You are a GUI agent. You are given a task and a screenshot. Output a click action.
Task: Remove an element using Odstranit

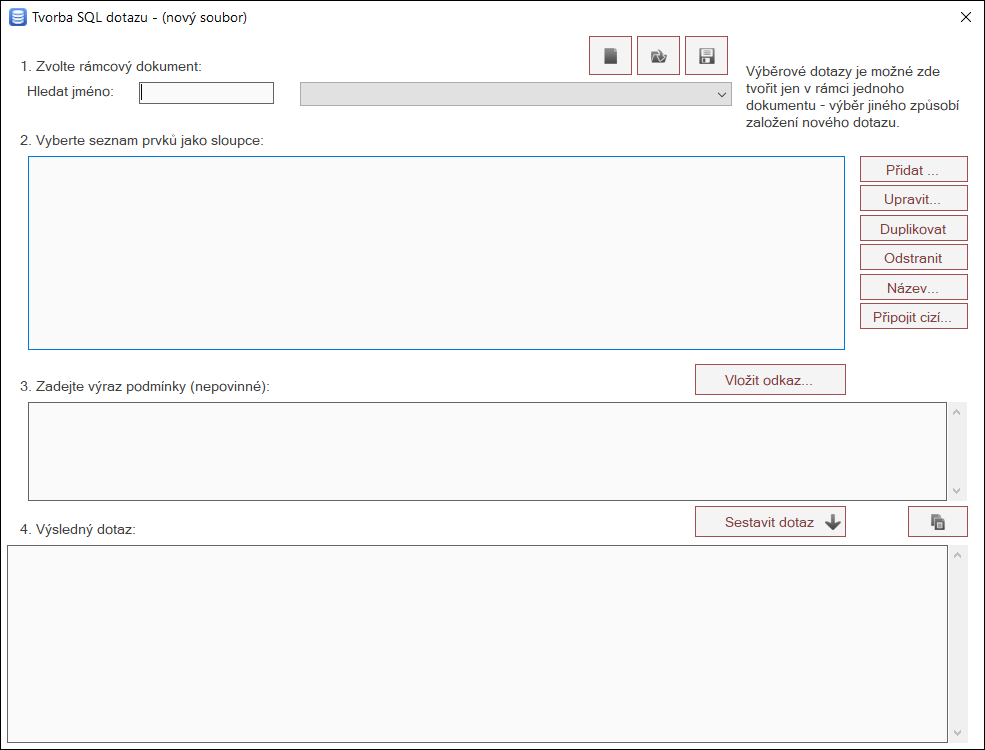pyautogui.click(x=913, y=257)
